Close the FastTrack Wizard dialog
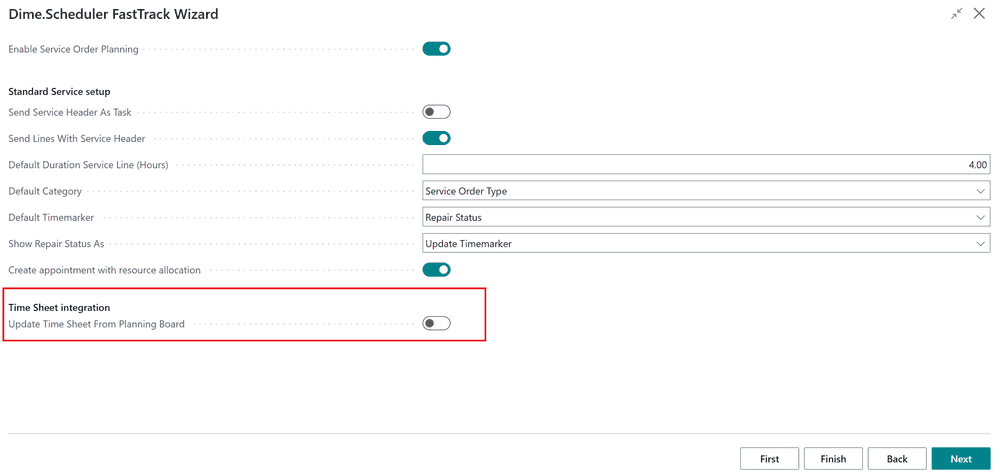Image resolution: width=1000 pixels, height=476 pixels. pos(979,13)
